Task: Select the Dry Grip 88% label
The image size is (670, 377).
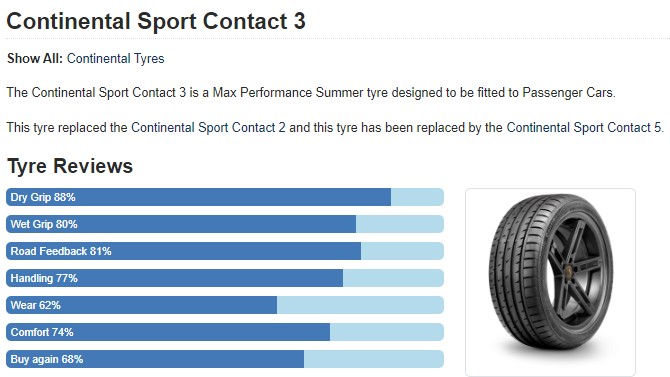Action: 43,197
